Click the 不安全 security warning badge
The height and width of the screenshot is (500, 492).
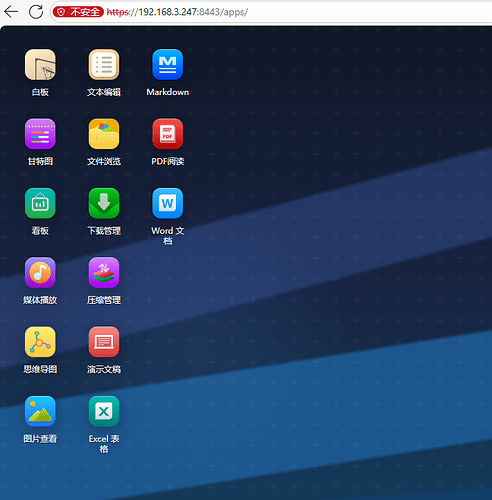point(78,12)
